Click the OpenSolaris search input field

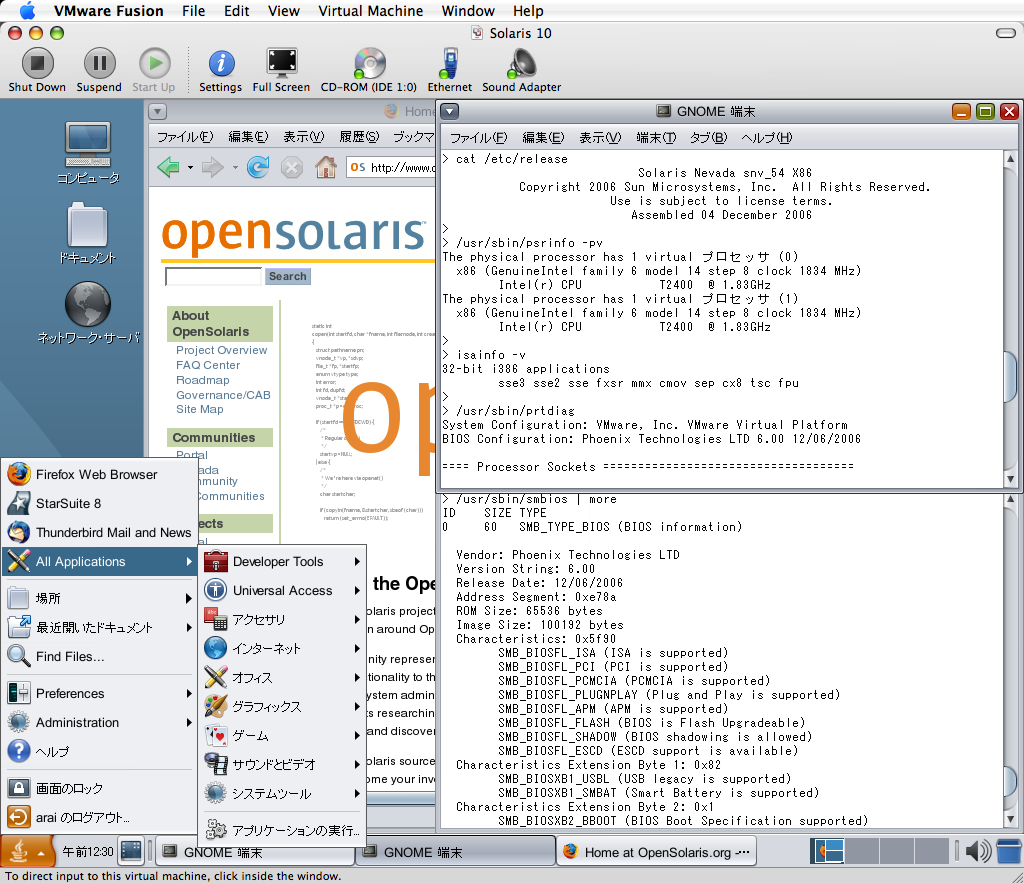coord(213,276)
